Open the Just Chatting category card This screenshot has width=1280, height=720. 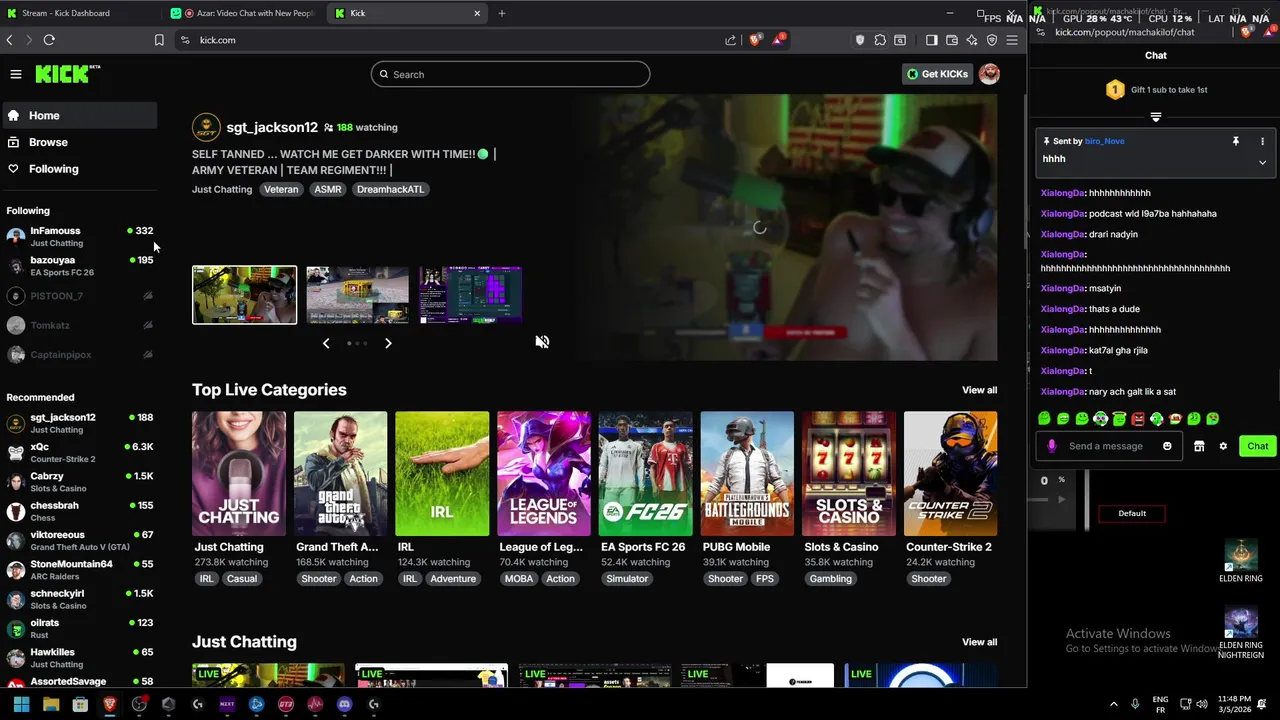239,474
